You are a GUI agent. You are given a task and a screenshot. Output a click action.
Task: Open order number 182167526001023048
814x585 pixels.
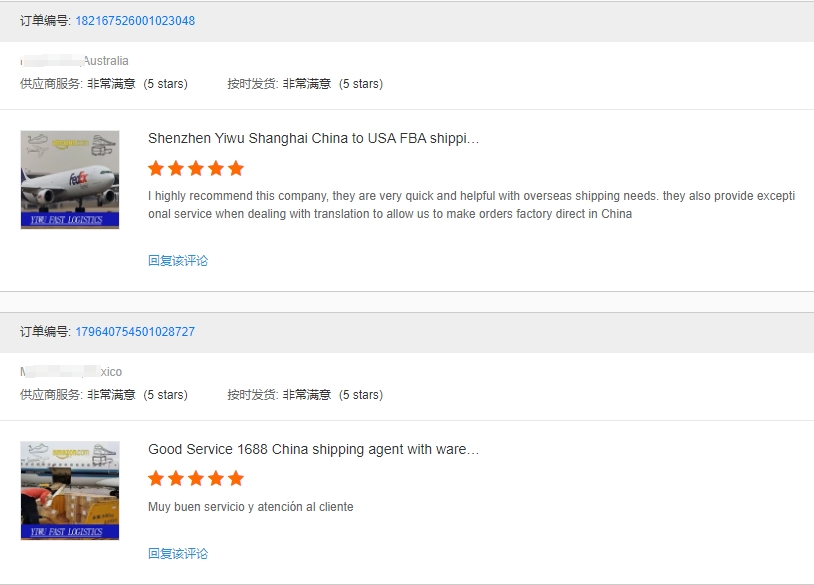click(x=135, y=21)
